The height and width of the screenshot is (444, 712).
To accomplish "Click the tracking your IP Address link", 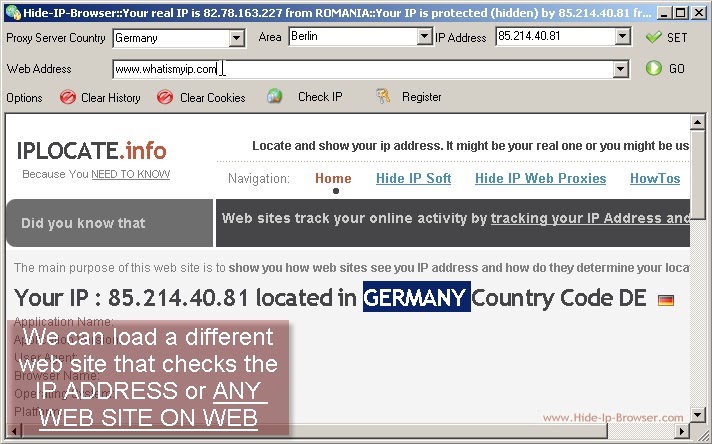I will click(589, 218).
